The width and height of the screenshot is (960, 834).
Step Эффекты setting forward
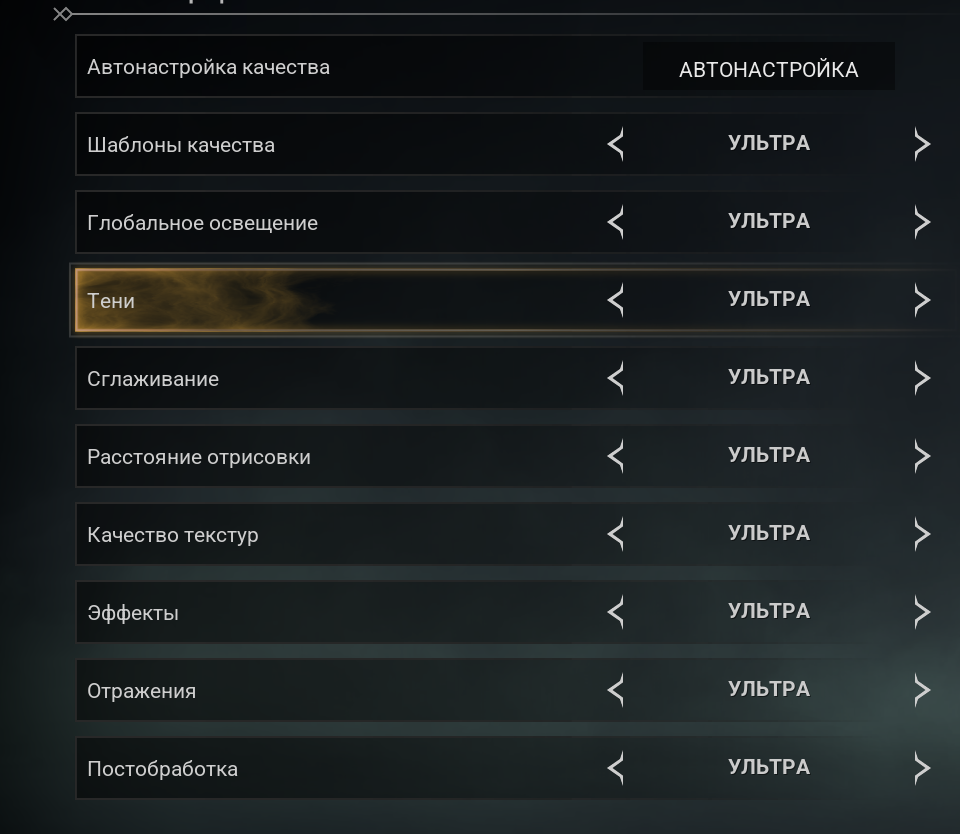(921, 612)
